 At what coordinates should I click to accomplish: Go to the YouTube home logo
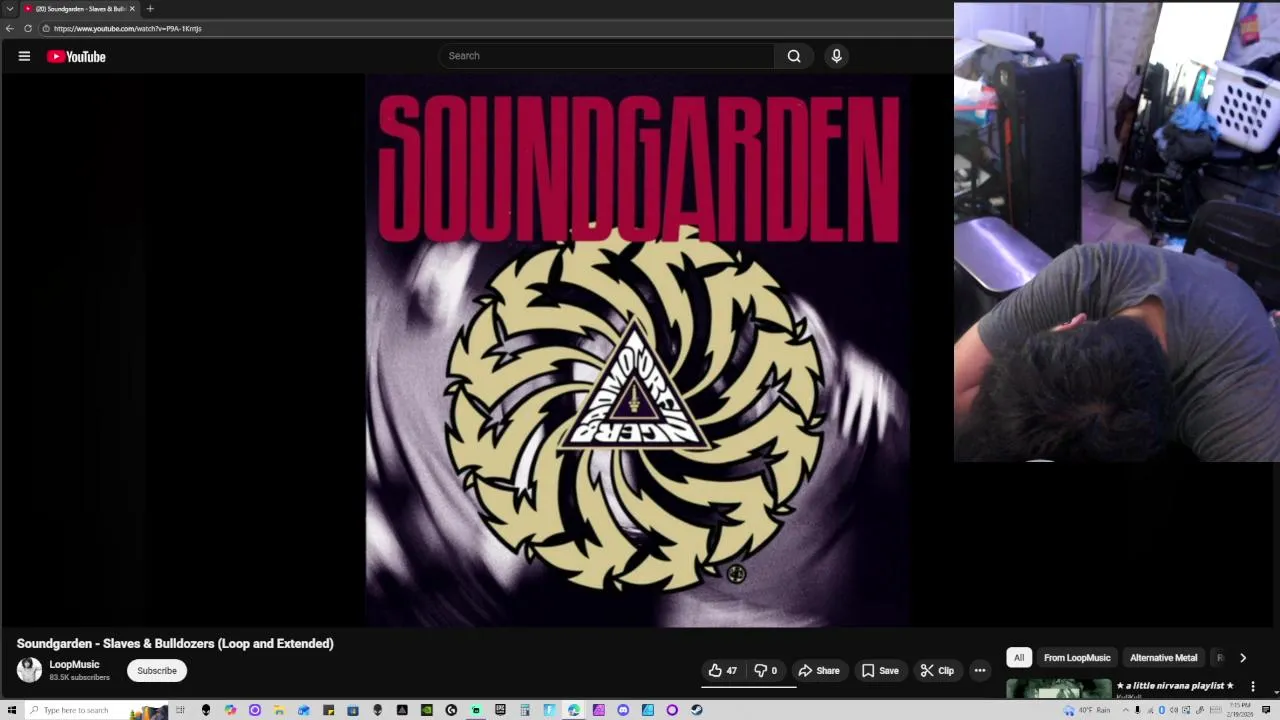tap(76, 57)
